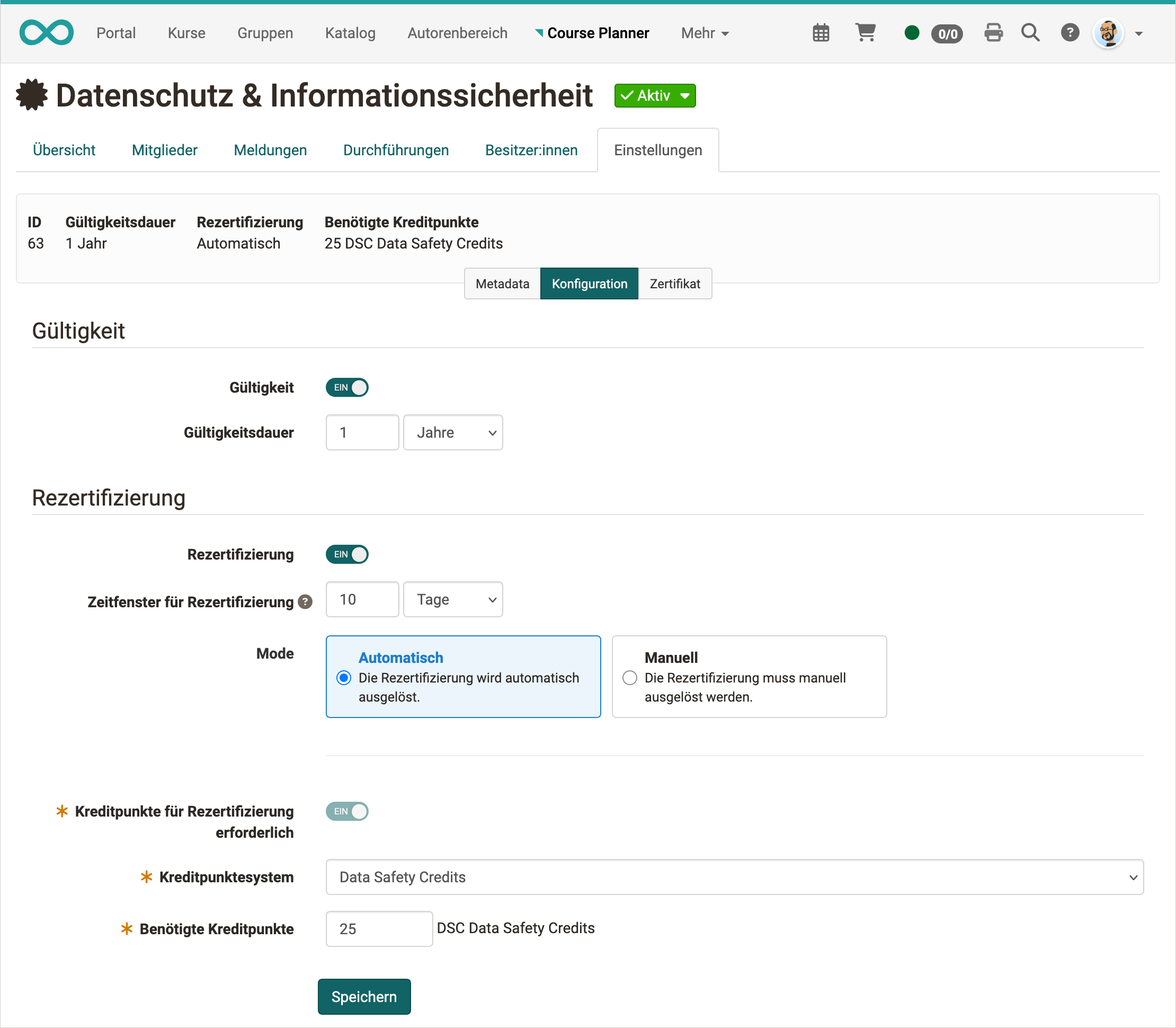The width and height of the screenshot is (1176, 1028).
Task: Select the Manuell recertification mode
Action: pos(629,678)
